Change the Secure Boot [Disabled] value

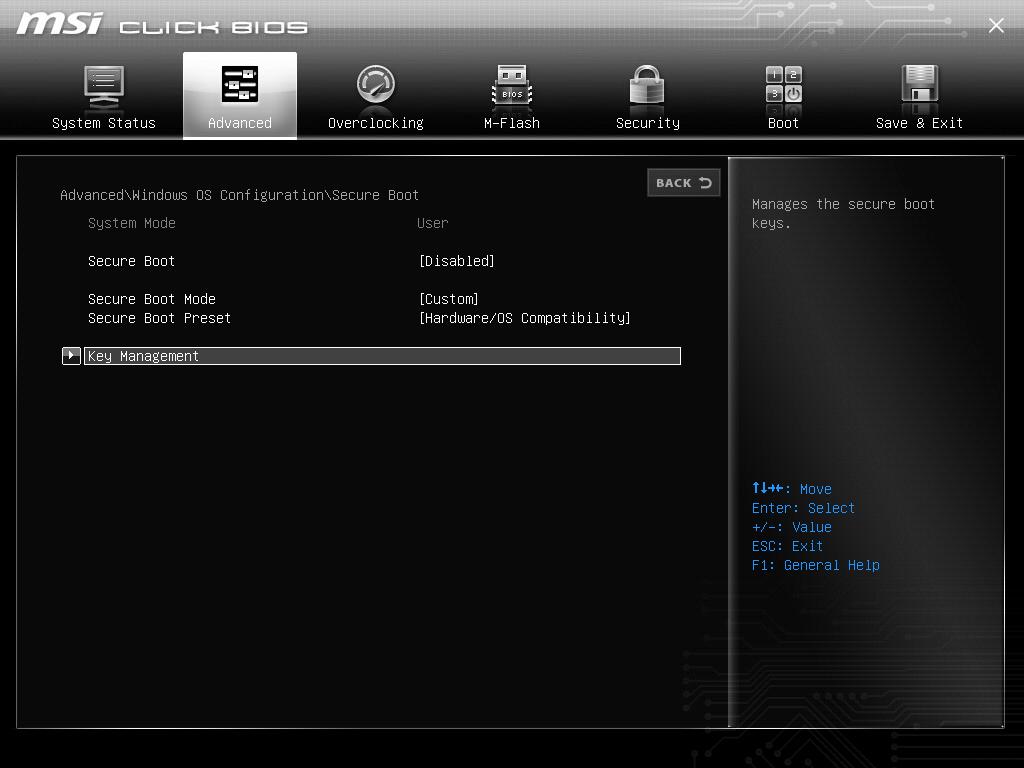pos(456,261)
